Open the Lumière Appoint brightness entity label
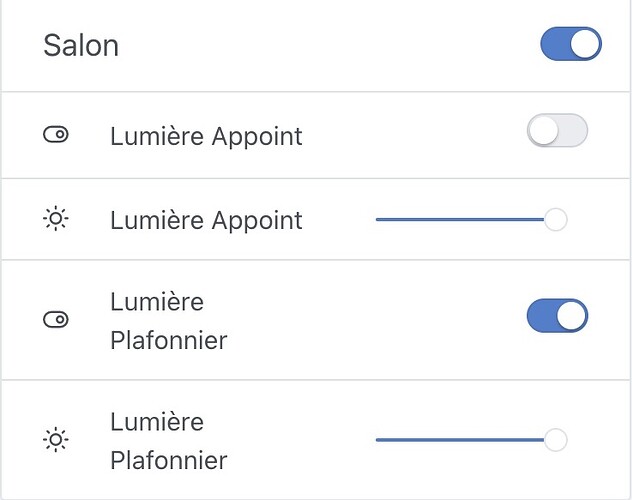The image size is (632, 500). coord(206,220)
